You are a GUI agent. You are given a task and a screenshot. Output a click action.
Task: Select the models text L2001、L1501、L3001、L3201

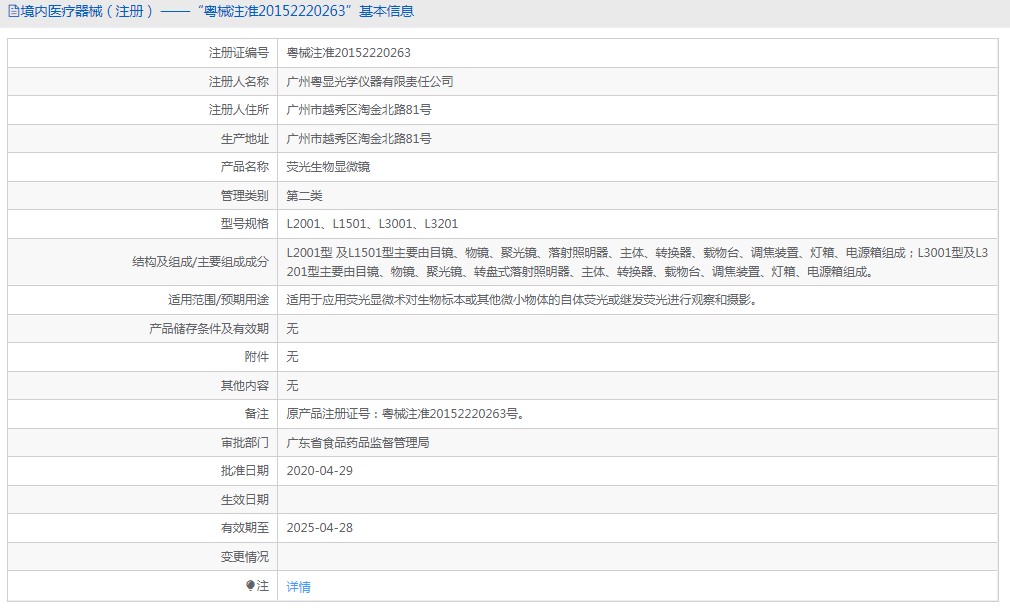(x=372, y=224)
